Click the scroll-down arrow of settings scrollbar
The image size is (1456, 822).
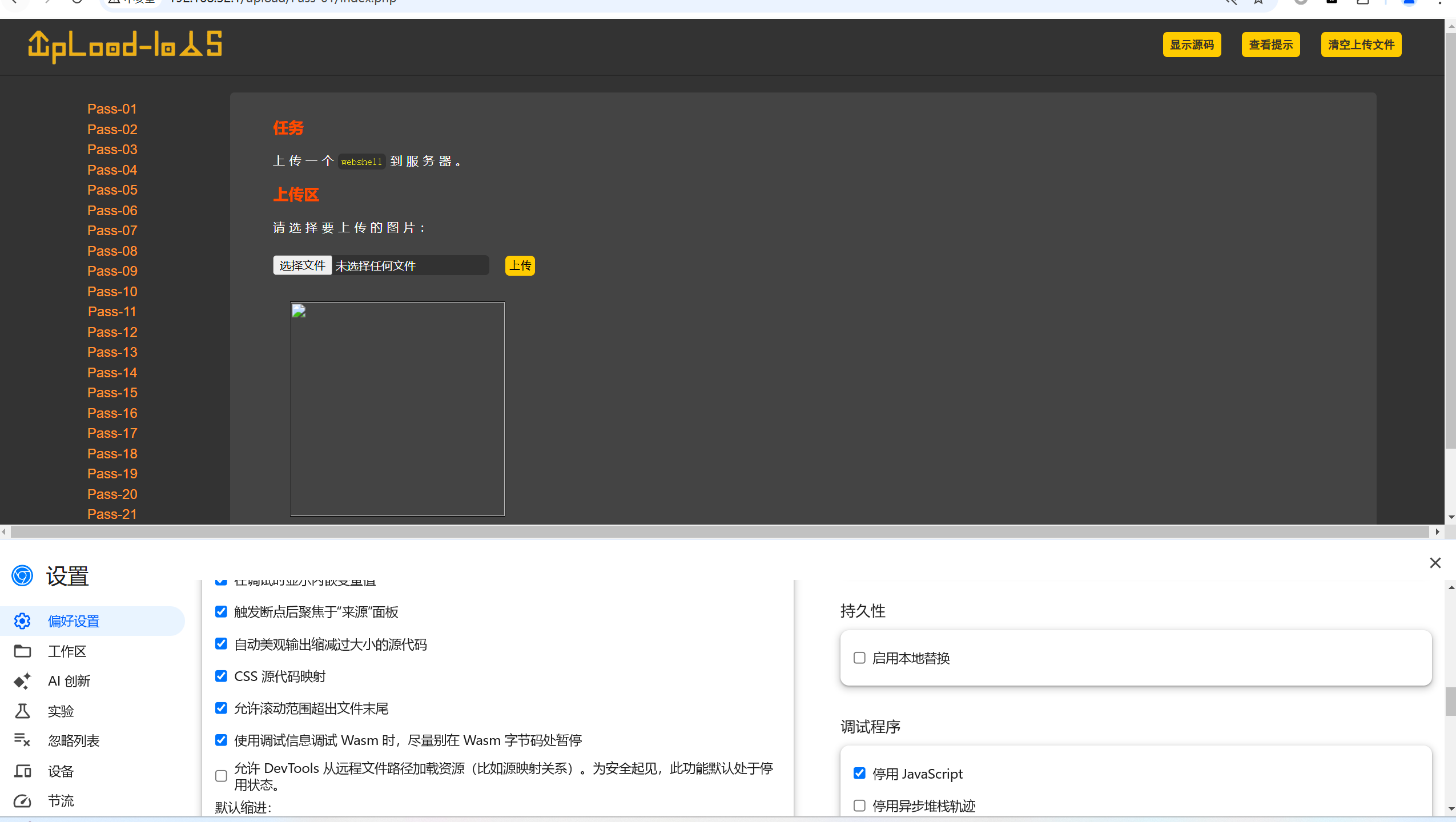[1451, 809]
